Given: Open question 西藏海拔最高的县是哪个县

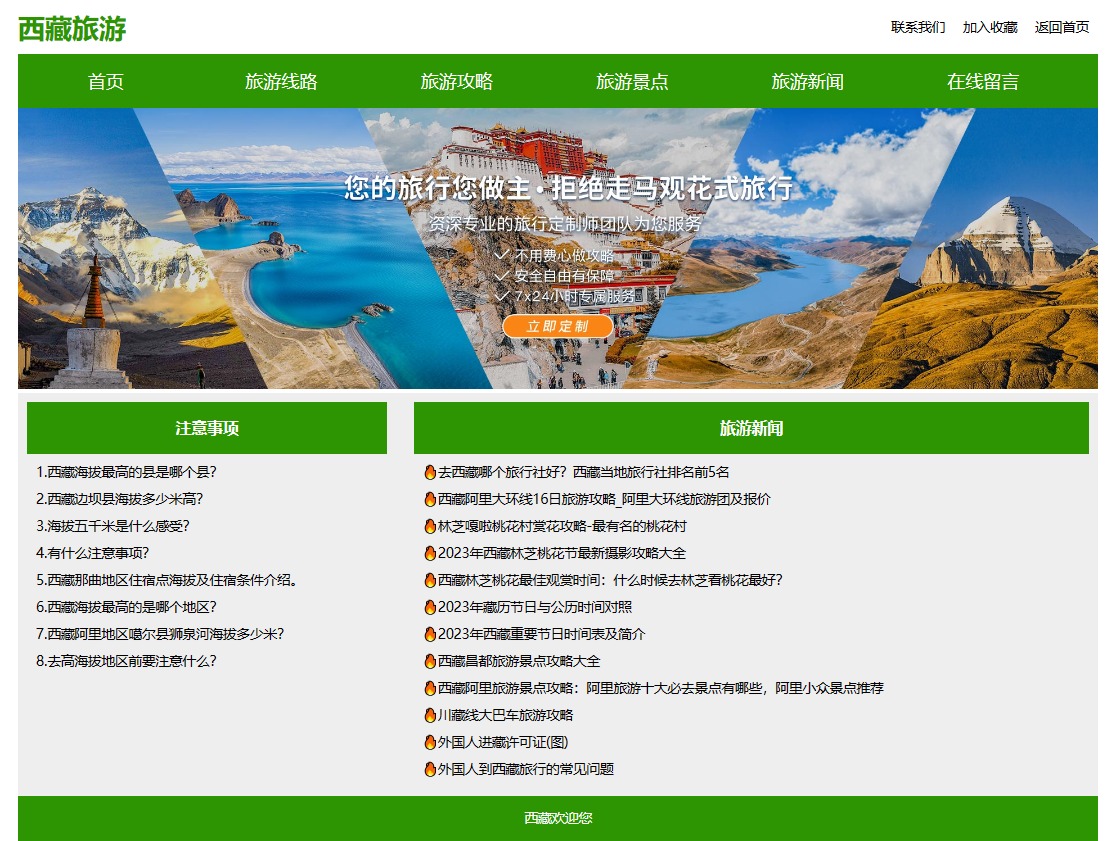Looking at the screenshot, I should (x=126, y=472).
